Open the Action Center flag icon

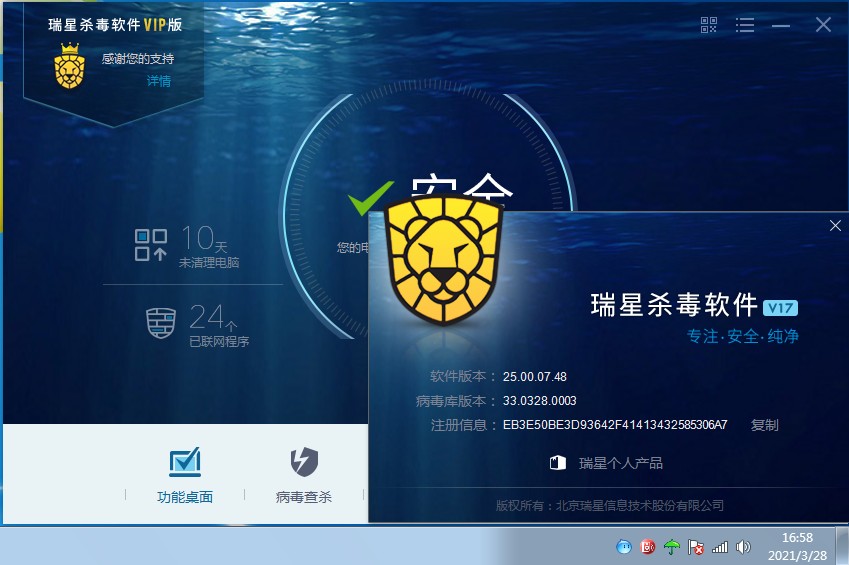point(696,547)
